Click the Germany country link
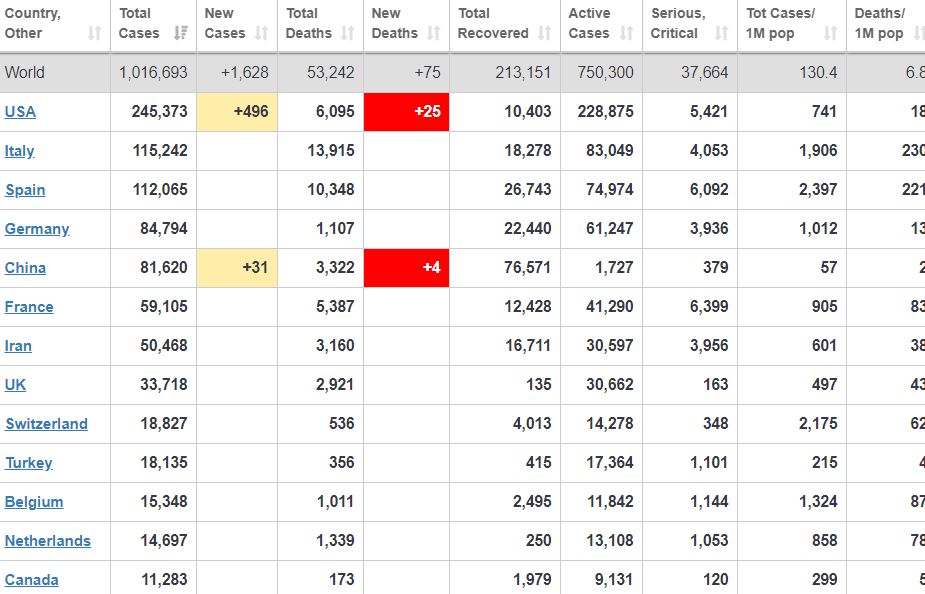 (x=37, y=229)
